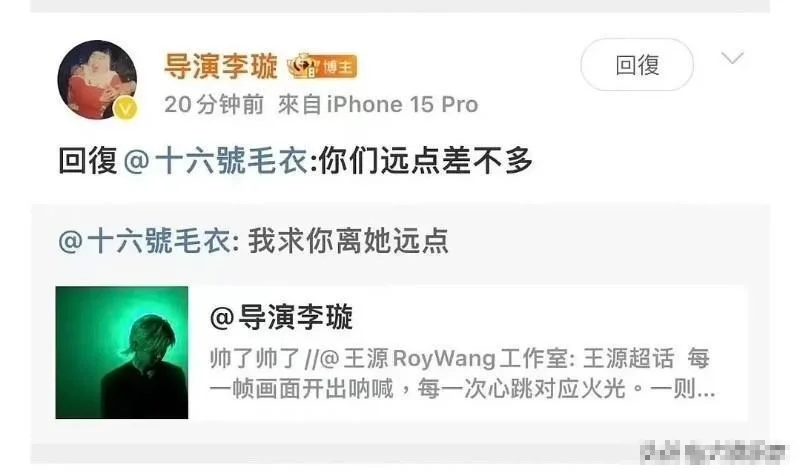
Task: Open @十六號毛衣 mention in the reply line
Action: 216,161
